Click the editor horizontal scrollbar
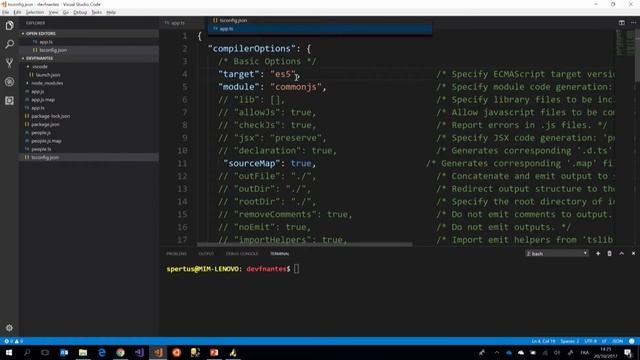640x360 pixels. point(304,244)
